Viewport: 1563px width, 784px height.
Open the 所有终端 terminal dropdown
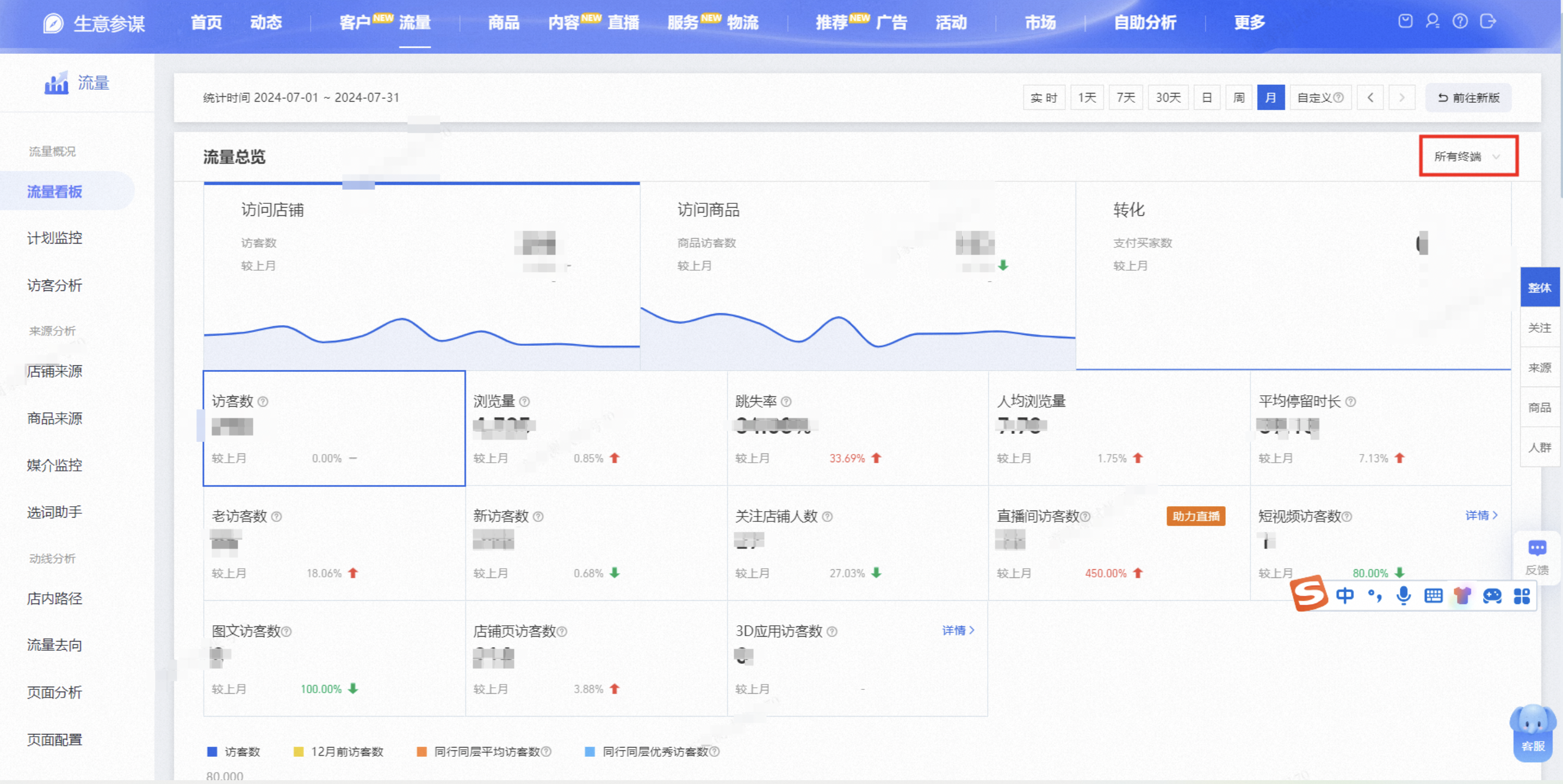(1468, 157)
